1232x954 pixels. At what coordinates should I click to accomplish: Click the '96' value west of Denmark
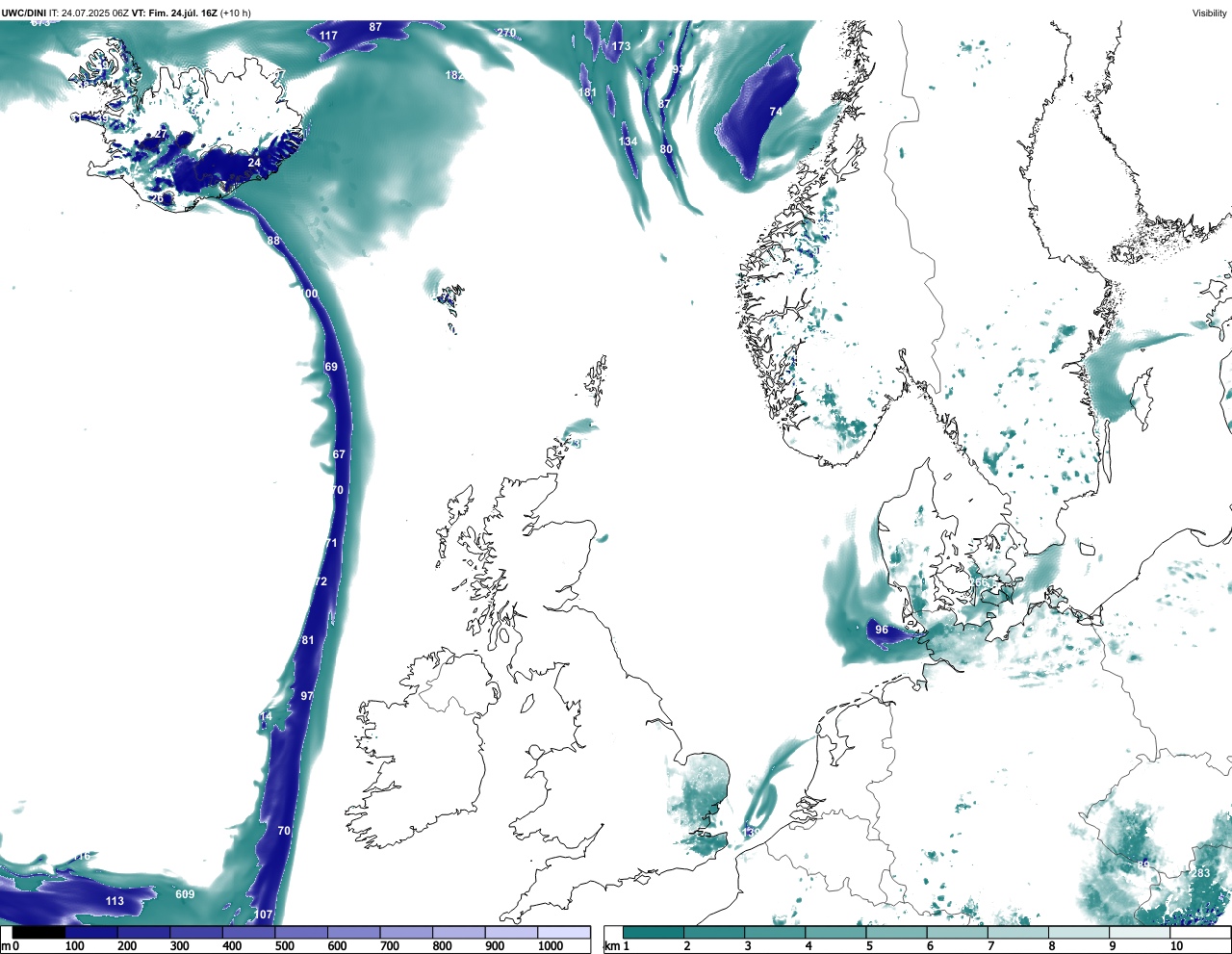tap(882, 630)
